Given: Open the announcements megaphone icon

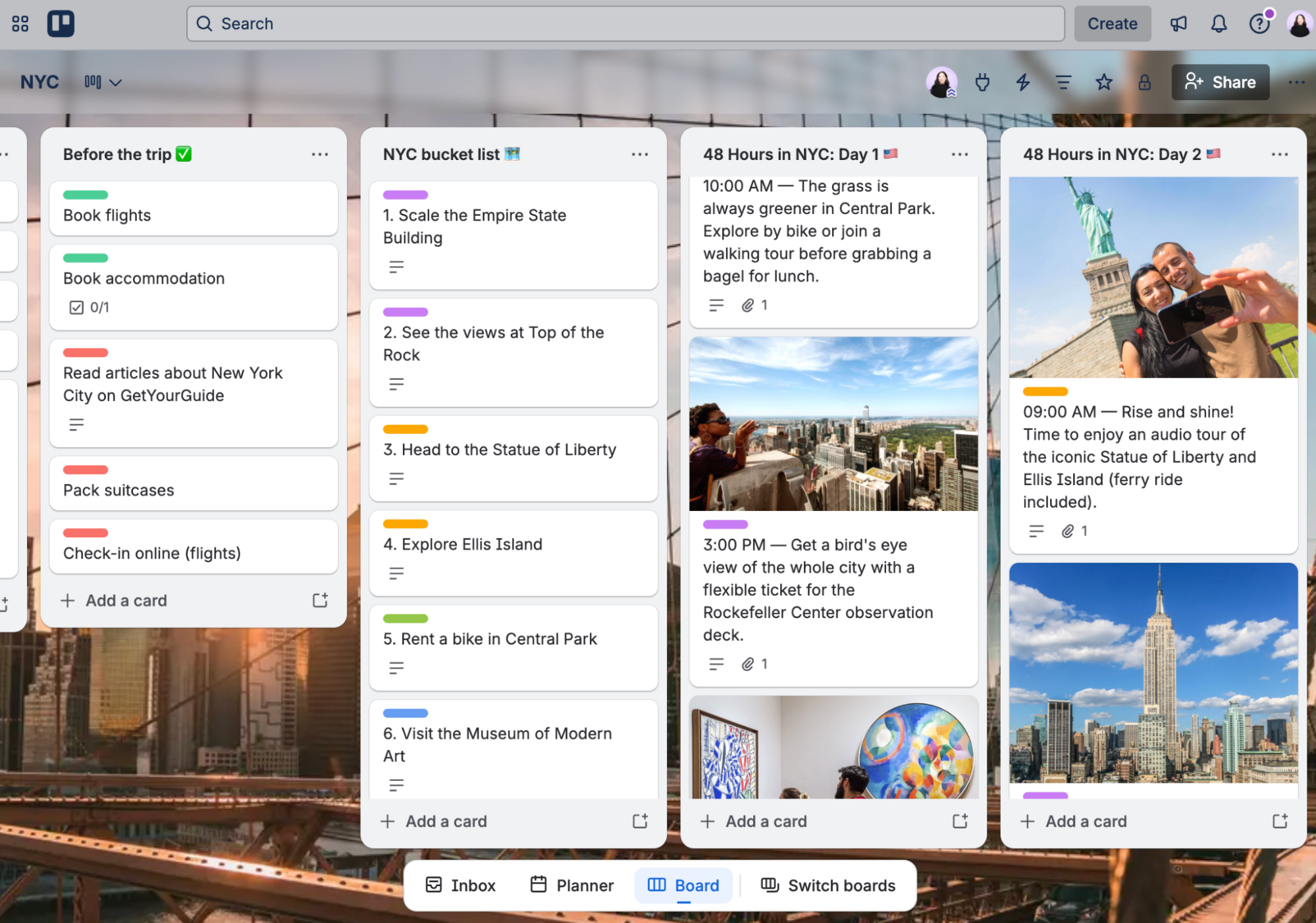Looking at the screenshot, I should click(x=1178, y=23).
